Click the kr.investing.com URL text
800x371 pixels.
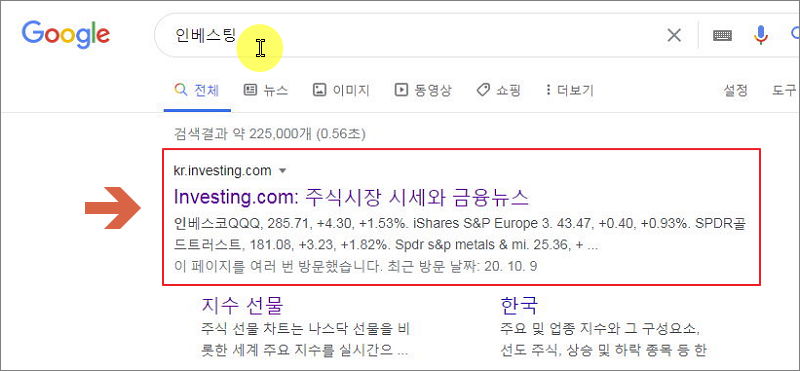pyautogui.click(x=222, y=171)
